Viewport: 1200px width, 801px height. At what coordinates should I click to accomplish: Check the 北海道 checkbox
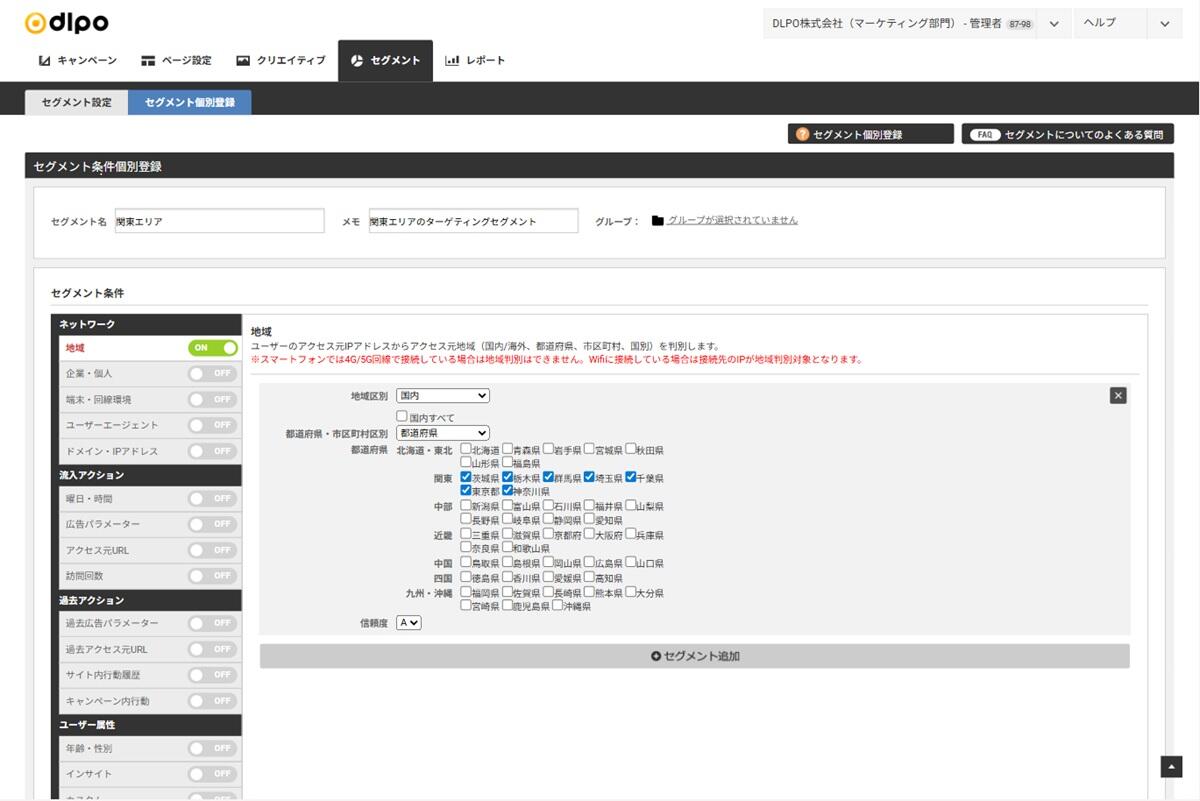(467, 450)
